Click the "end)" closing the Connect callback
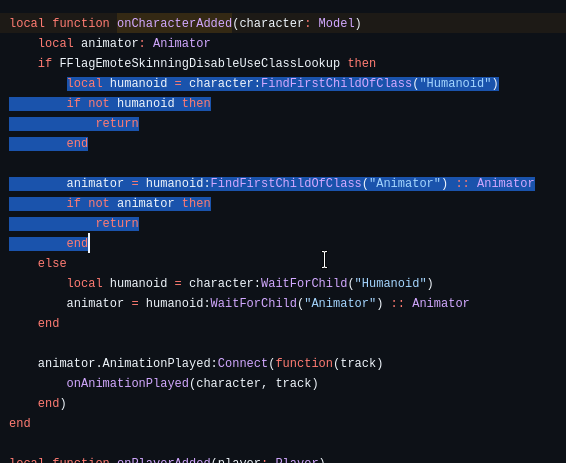Image resolution: width=566 pixels, height=463 pixels. pos(52,403)
